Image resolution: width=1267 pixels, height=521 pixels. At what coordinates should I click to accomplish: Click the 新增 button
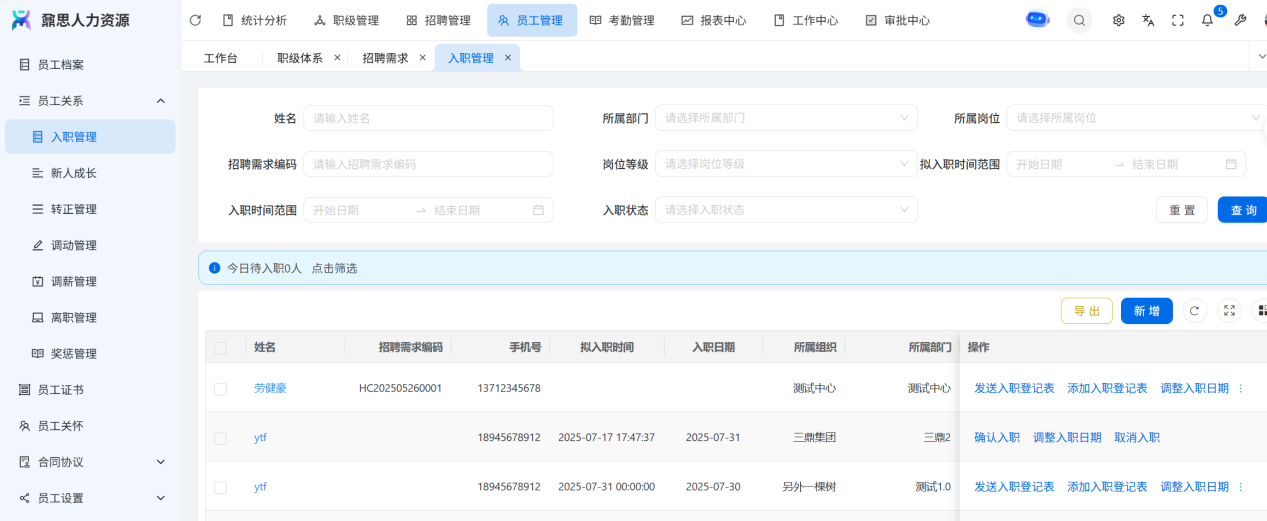coord(1146,311)
